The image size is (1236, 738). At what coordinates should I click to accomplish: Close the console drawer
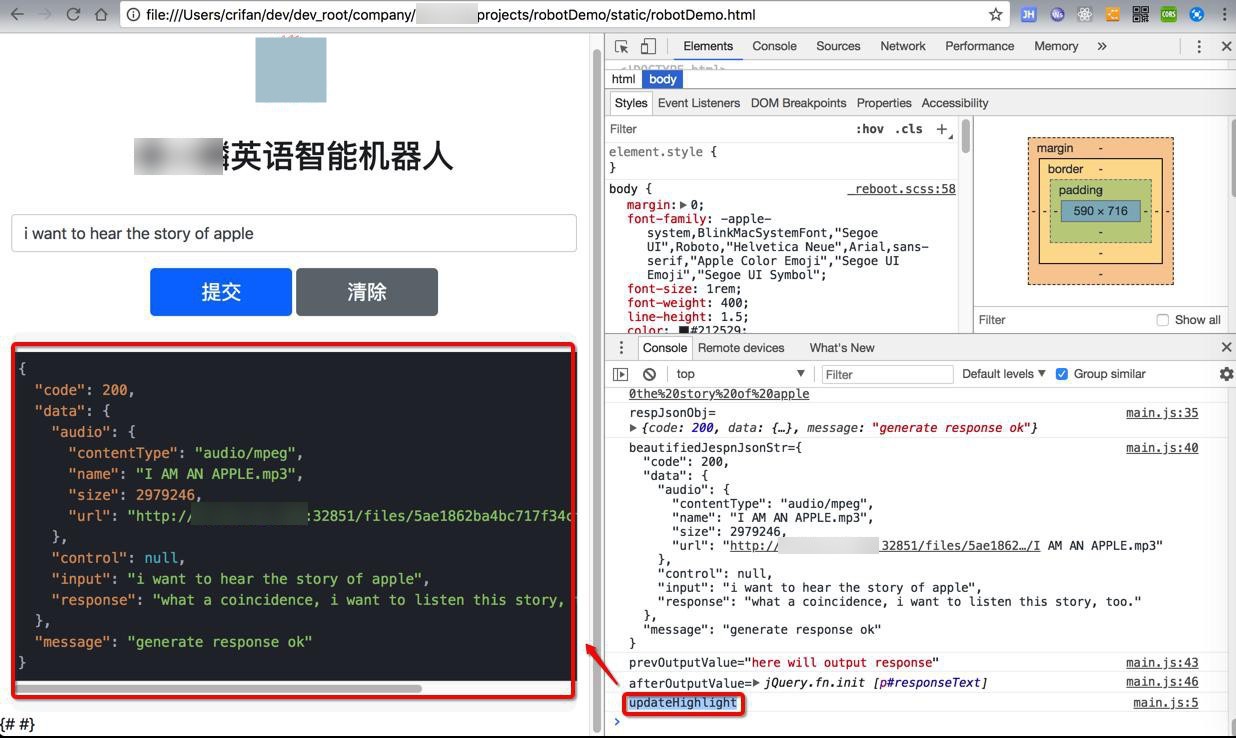(x=1226, y=347)
